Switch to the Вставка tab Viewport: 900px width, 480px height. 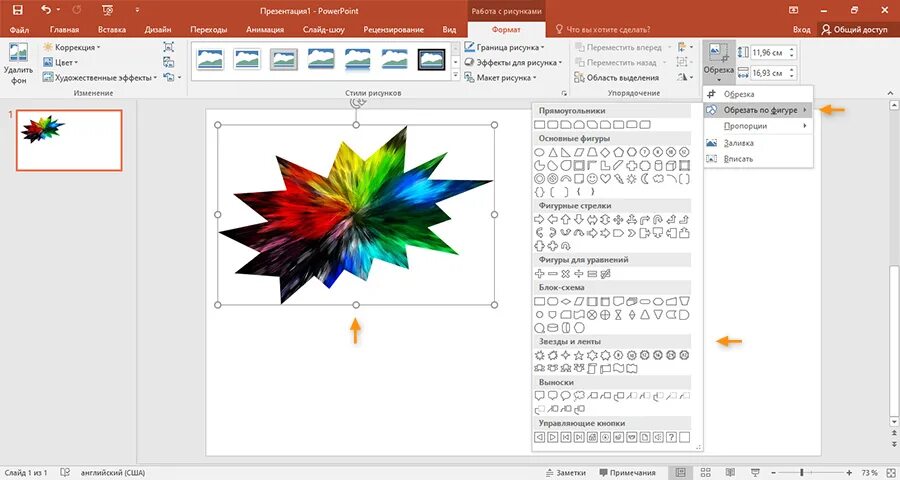[x=112, y=29]
